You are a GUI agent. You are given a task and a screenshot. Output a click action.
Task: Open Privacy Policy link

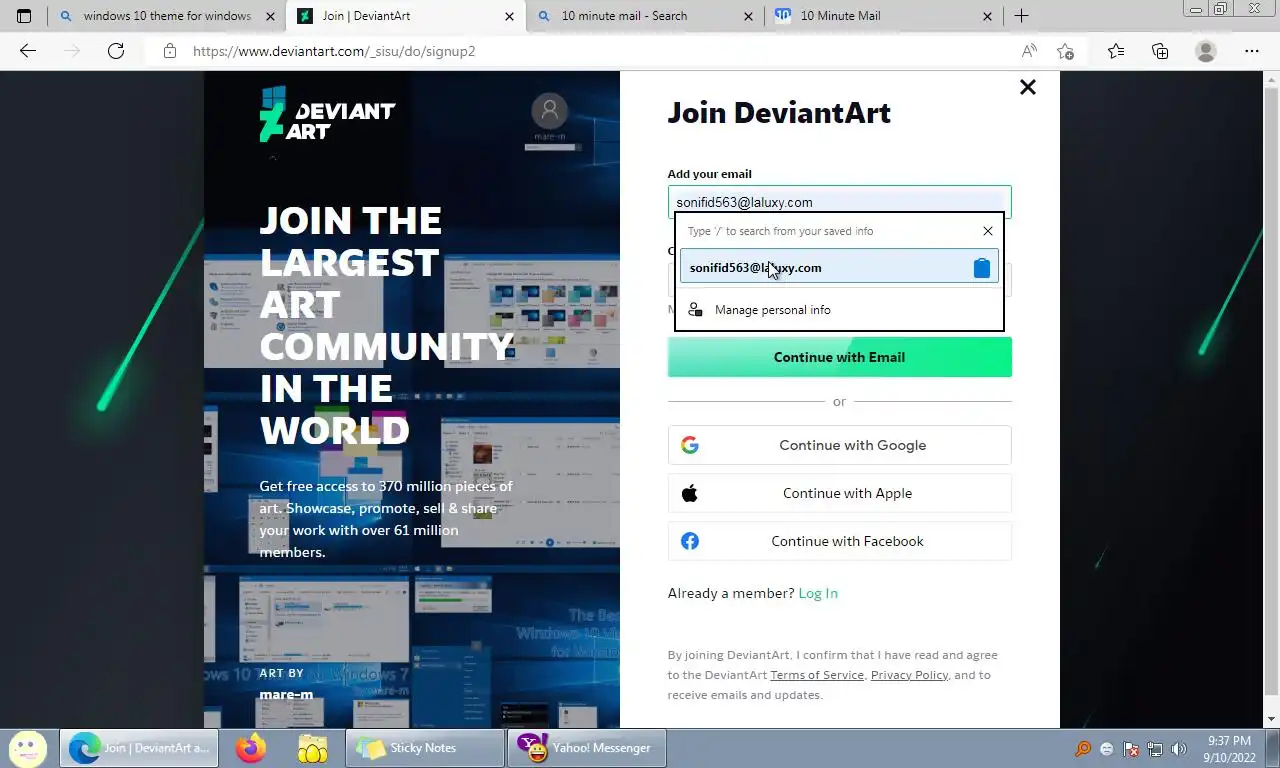909,675
